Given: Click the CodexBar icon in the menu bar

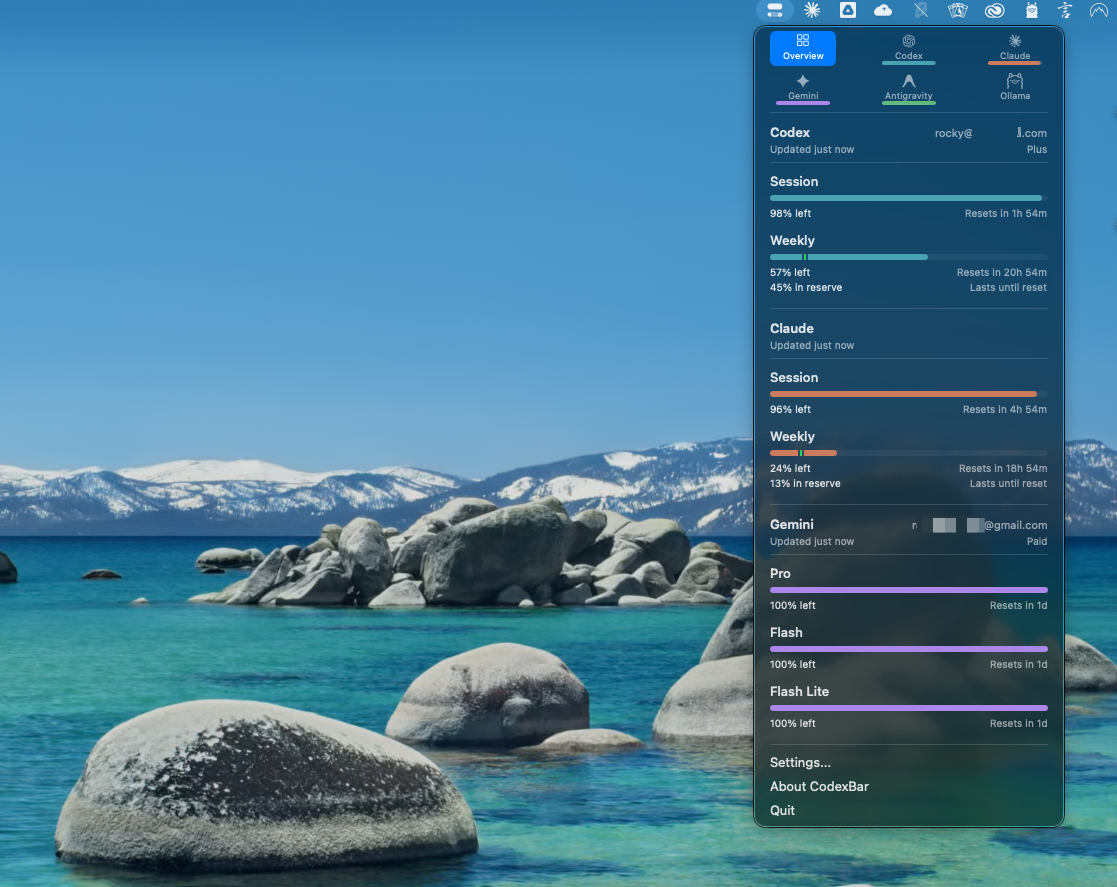Looking at the screenshot, I should (775, 11).
